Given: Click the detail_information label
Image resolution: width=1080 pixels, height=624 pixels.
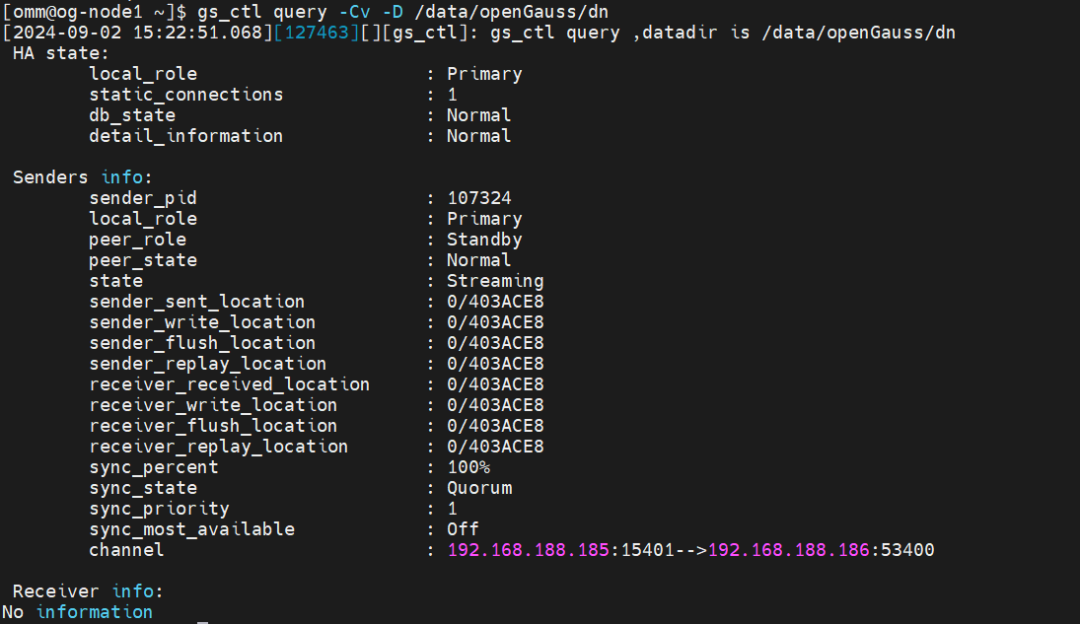Looking at the screenshot, I should (x=186, y=136).
